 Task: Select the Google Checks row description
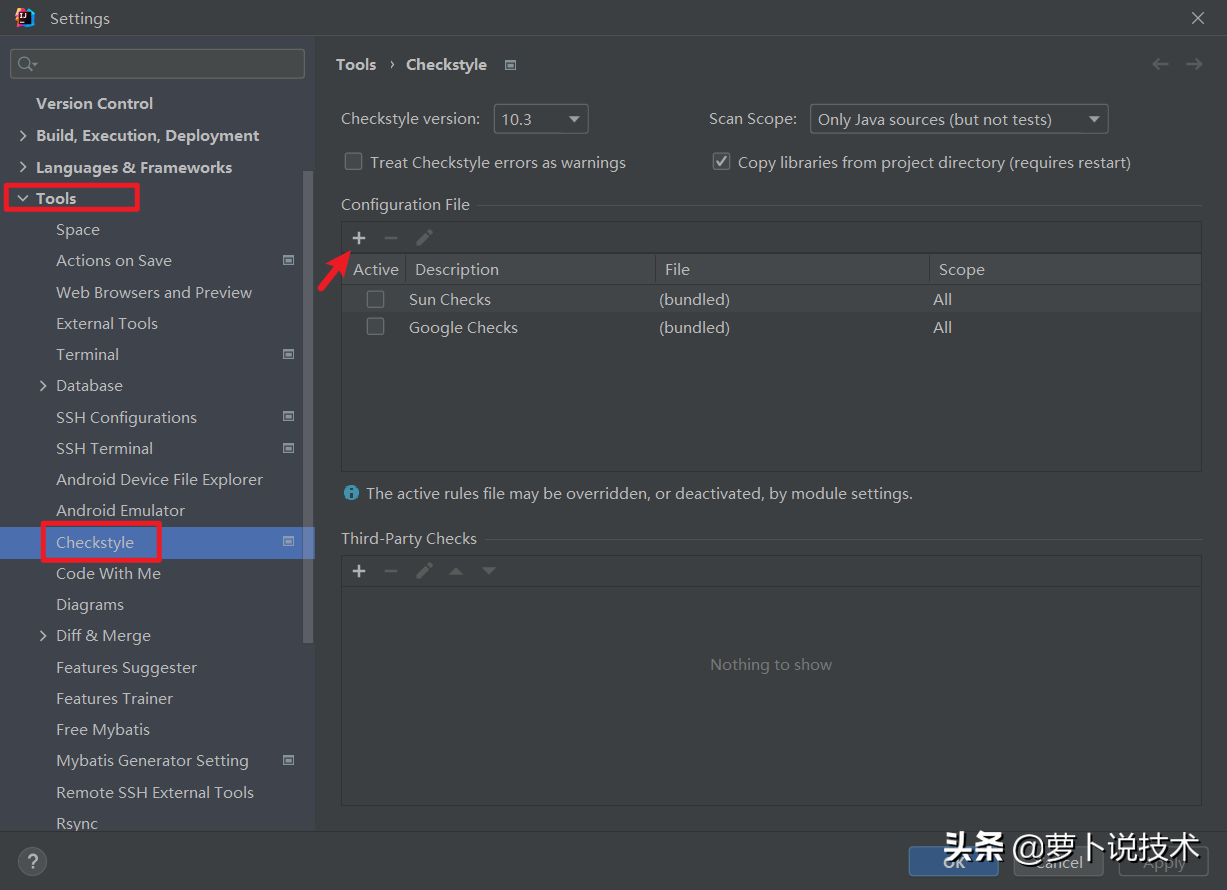(463, 327)
